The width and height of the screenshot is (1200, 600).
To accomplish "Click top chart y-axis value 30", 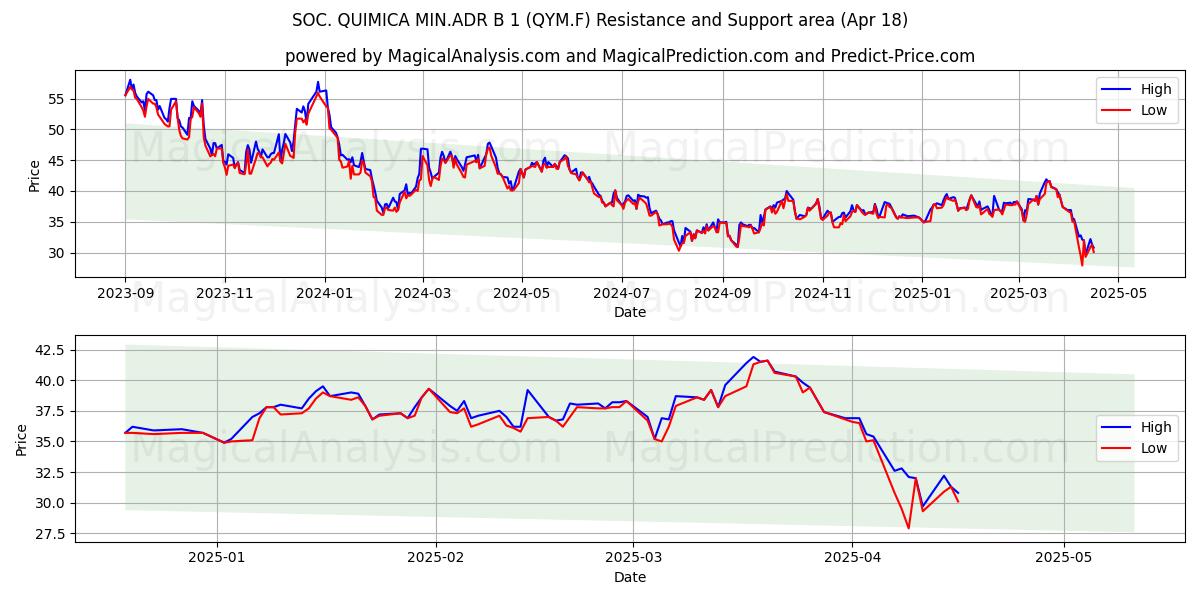I will 59,254.
